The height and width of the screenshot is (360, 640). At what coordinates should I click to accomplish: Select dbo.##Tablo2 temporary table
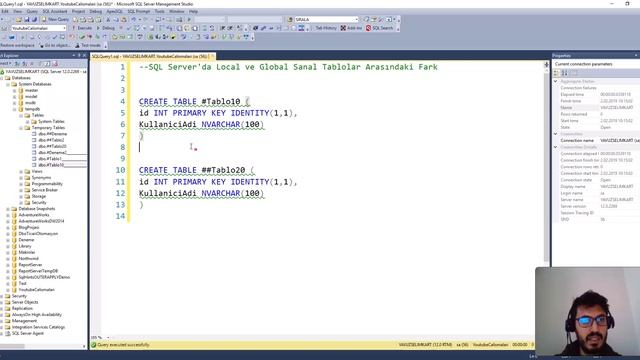tap(51, 140)
